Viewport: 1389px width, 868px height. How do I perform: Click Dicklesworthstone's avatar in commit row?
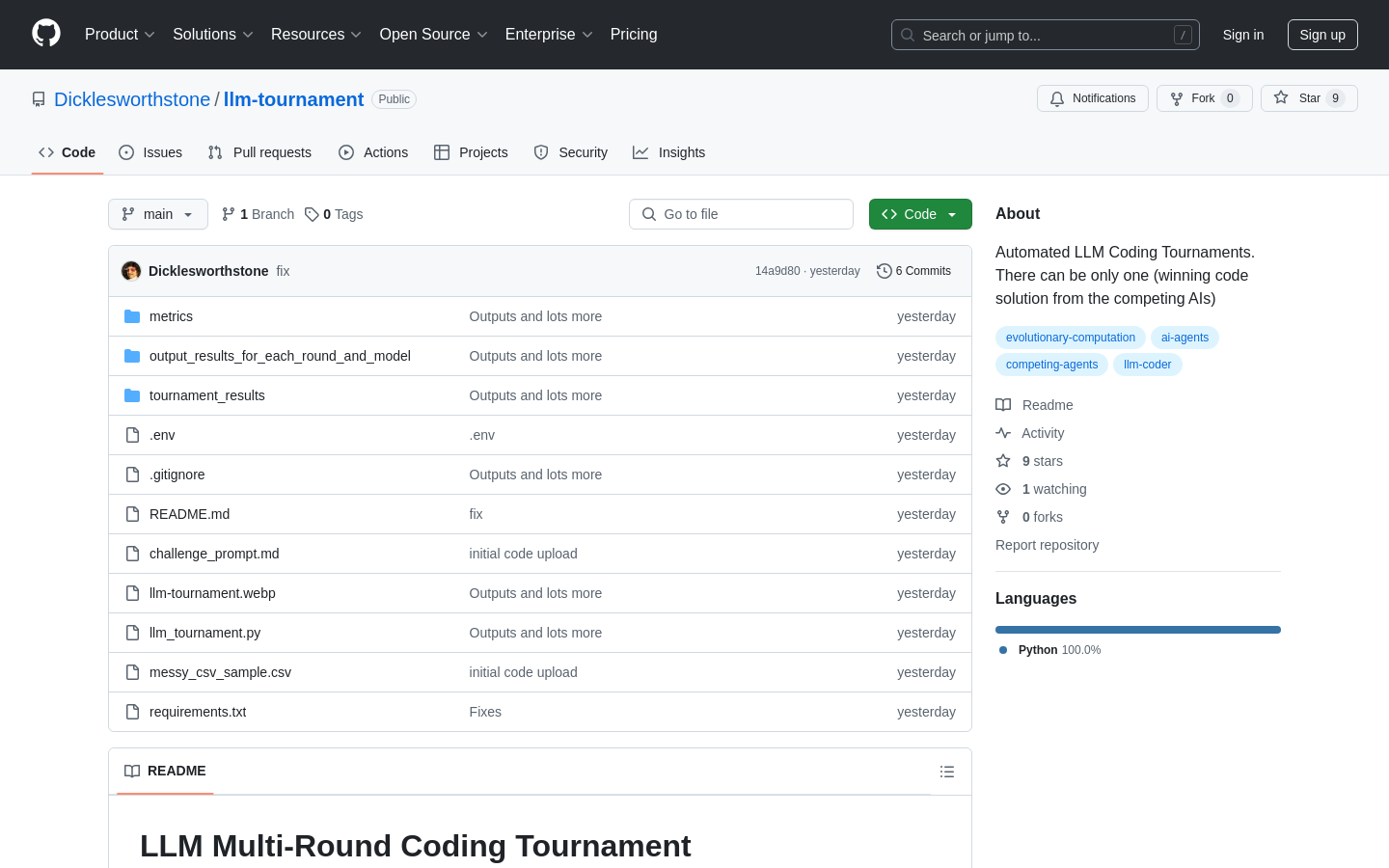point(131,271)
